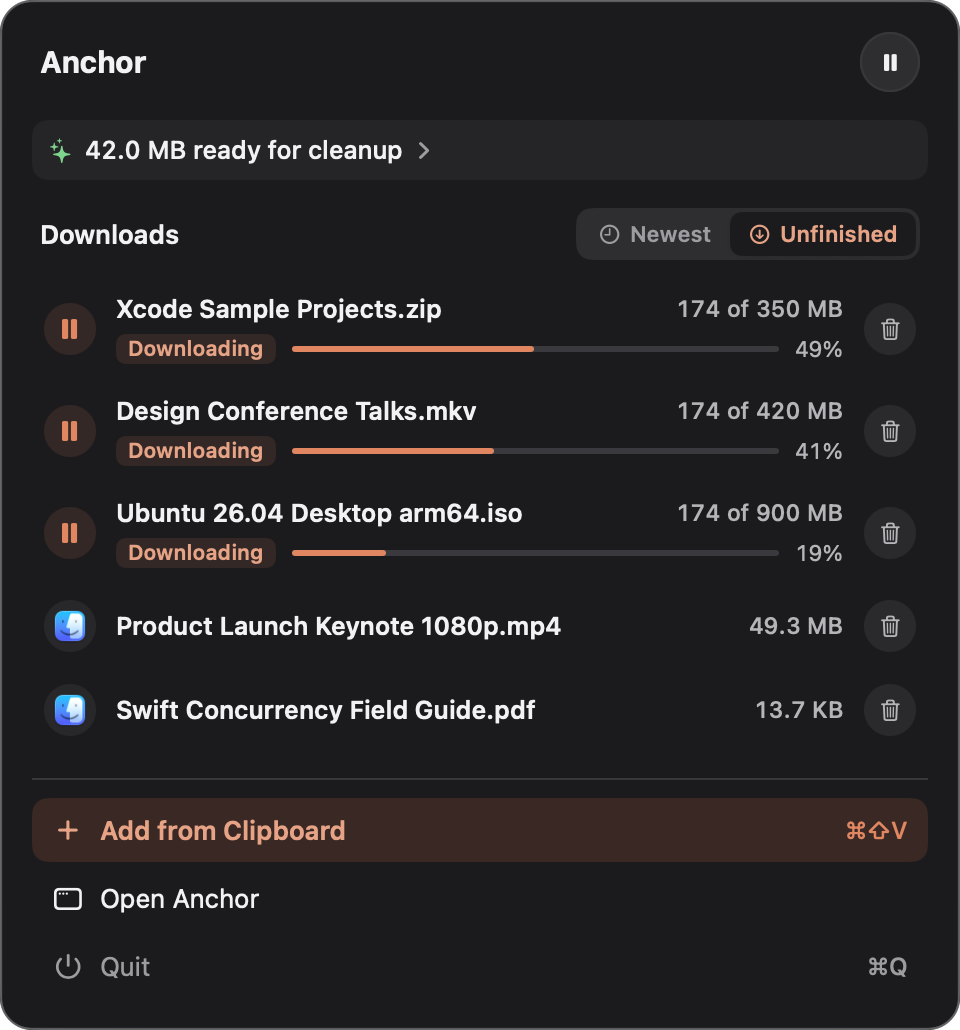Viewport: 960px width, 1030px height.
Task: Select the Xcode Sample Projects.zip file name
Action: click(279, 309)
